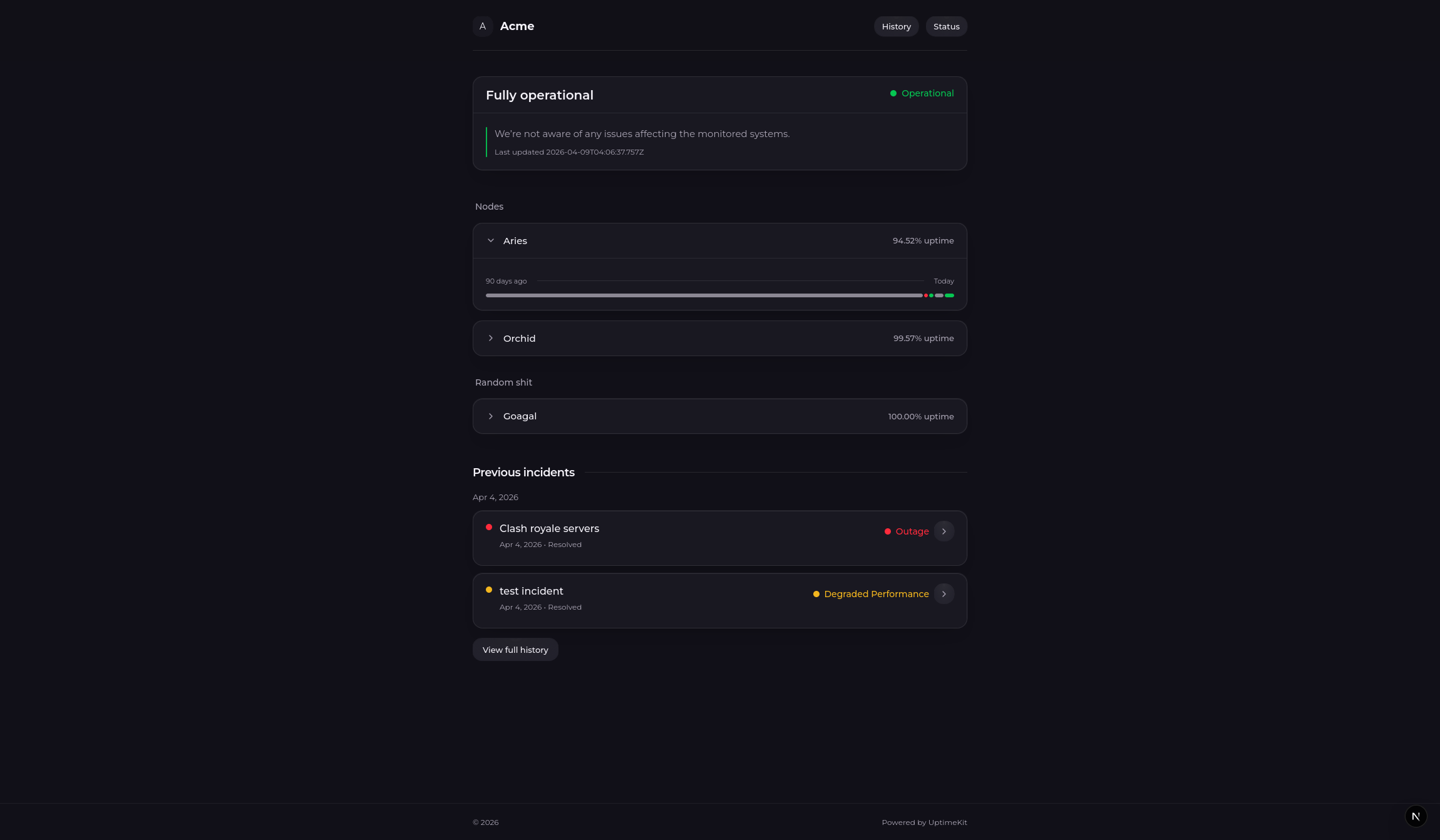1440x840 pixels.
Task: Click the Acme site title
Action: pyautogui.click(x=517, y=26)
